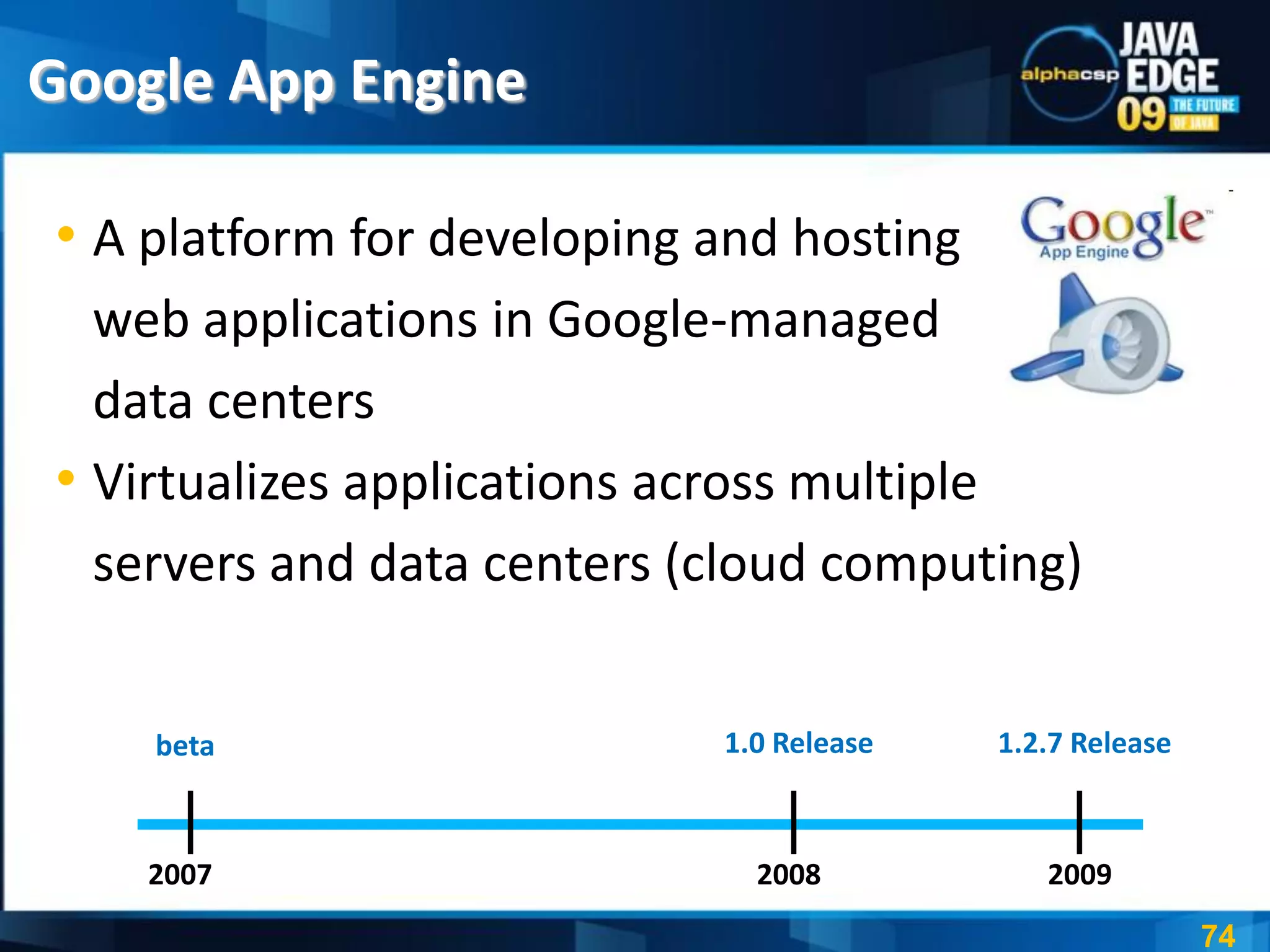The width and height of the screenshot is (1270, 952).
Task: Click the year label 2008
Action: coord(789,875)
